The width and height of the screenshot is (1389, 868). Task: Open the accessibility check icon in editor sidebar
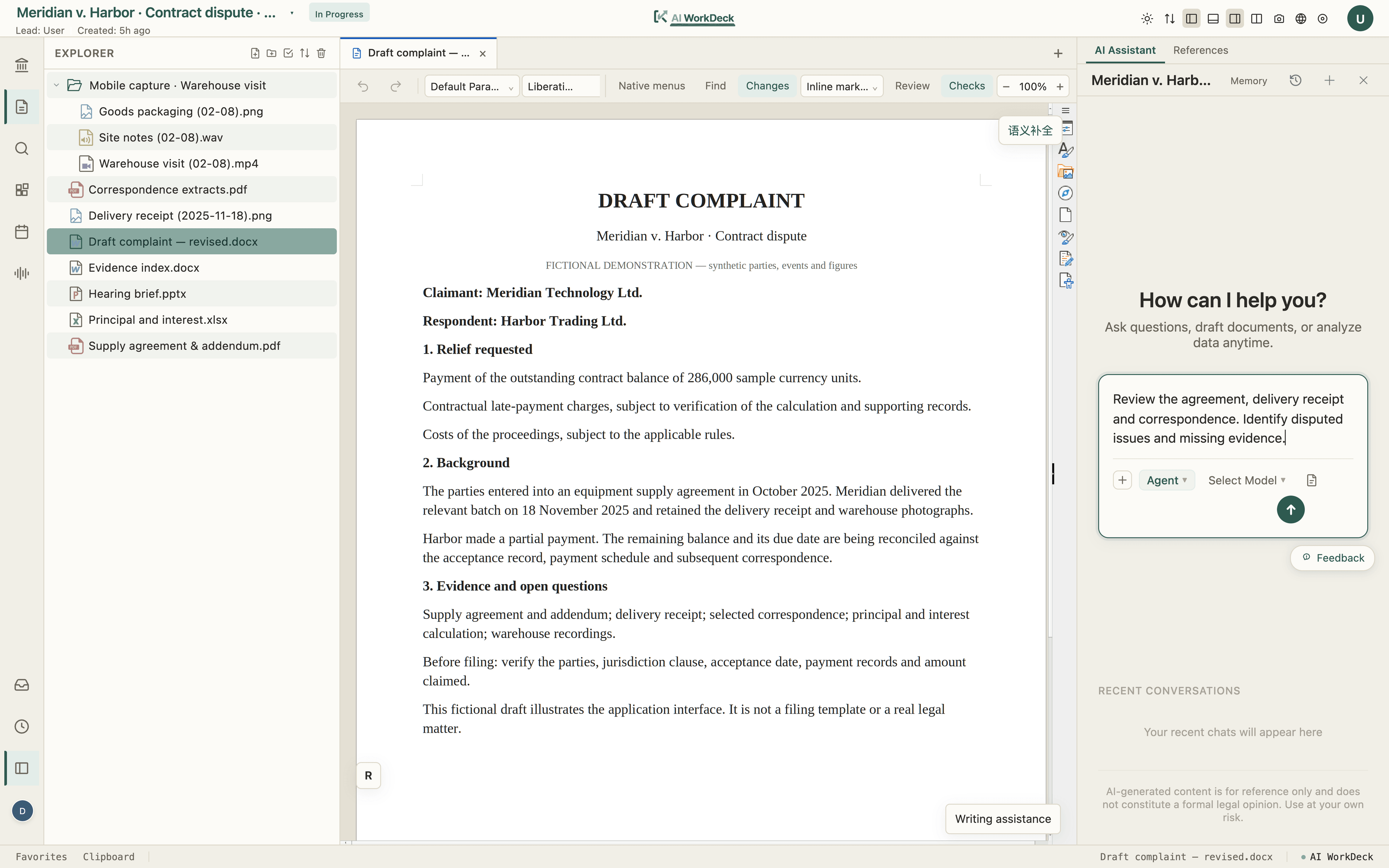click(1066, 281)
